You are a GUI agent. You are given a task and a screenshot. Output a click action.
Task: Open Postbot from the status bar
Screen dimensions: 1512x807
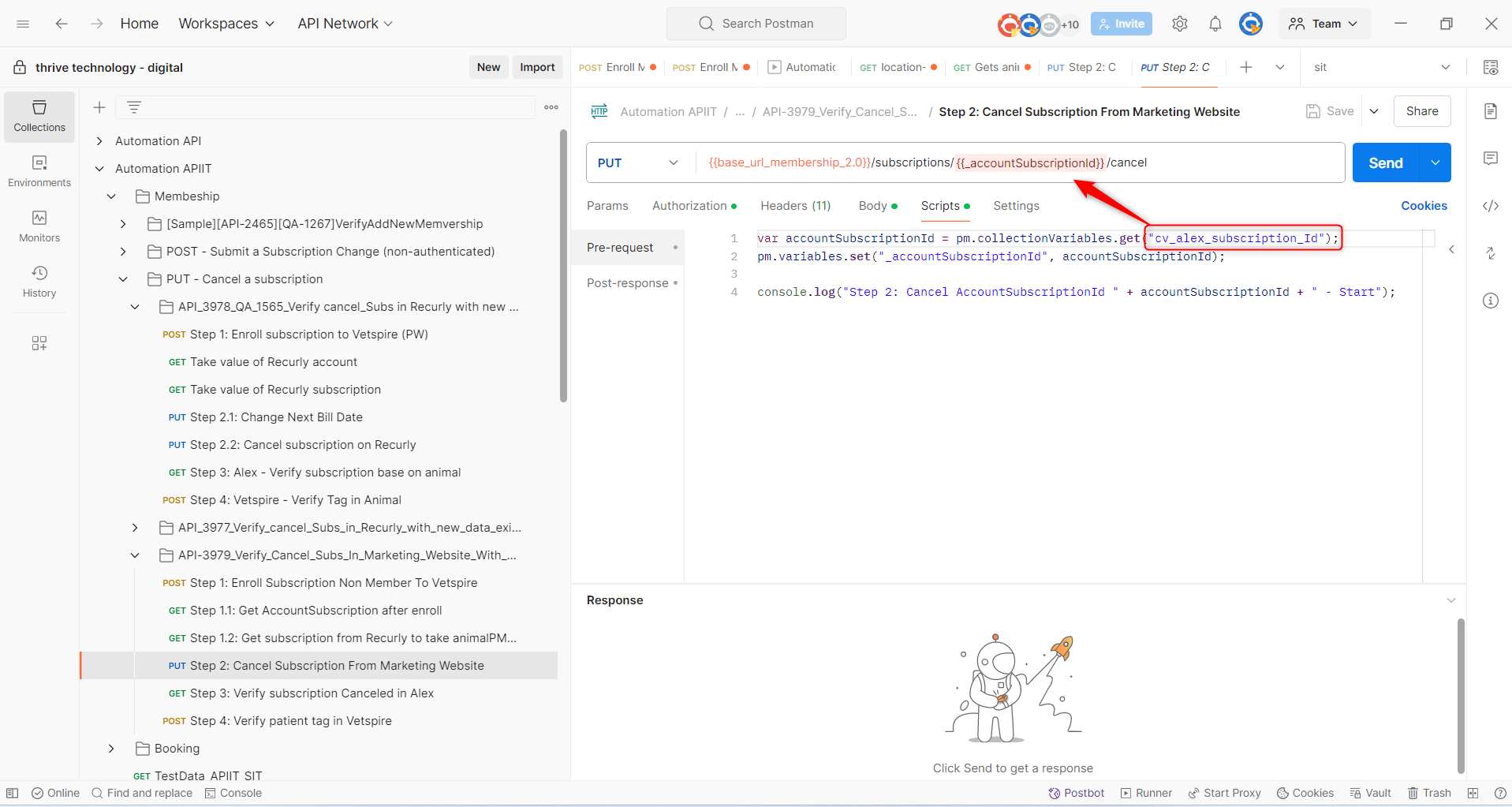click(1077, 793)
